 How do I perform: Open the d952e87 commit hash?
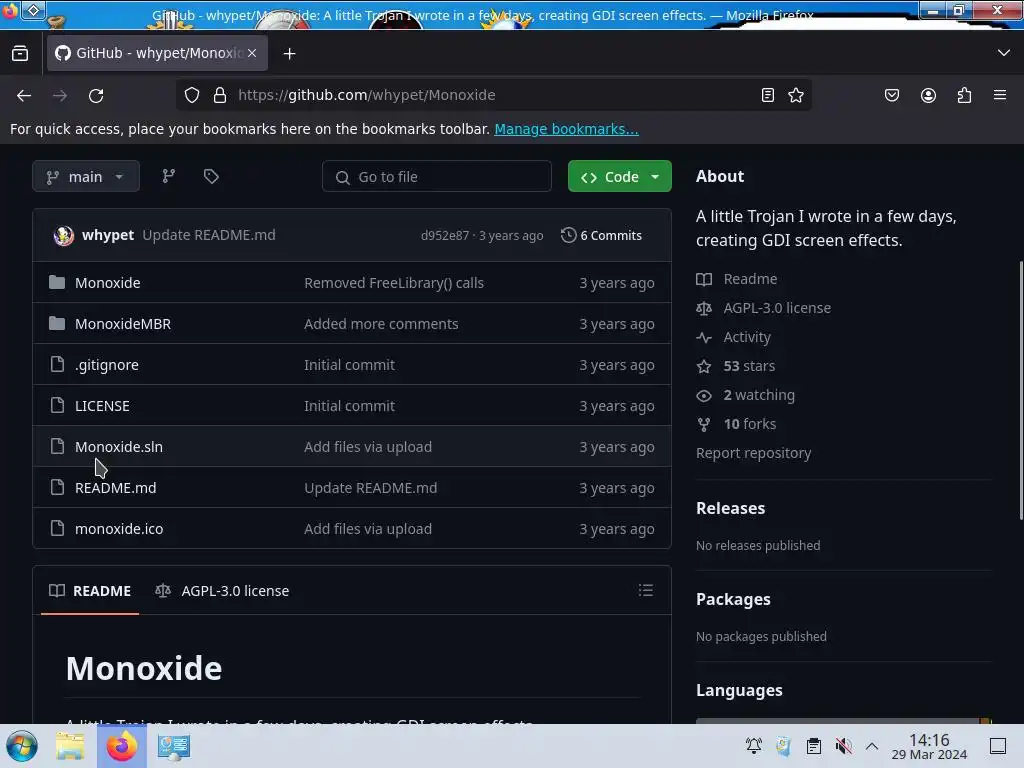tap(445, 236)
